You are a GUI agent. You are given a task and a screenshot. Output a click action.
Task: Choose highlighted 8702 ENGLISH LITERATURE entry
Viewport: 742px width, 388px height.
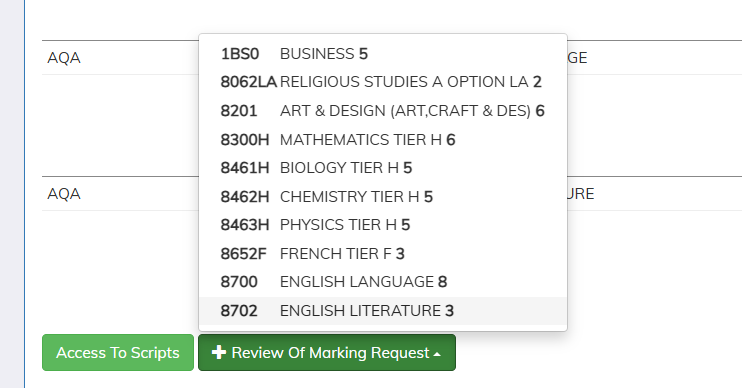(x=383, y=311)
